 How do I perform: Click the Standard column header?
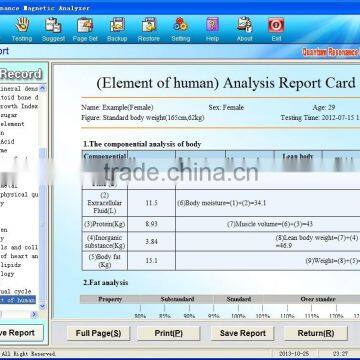pyautogui.click(x=239, y=299)
